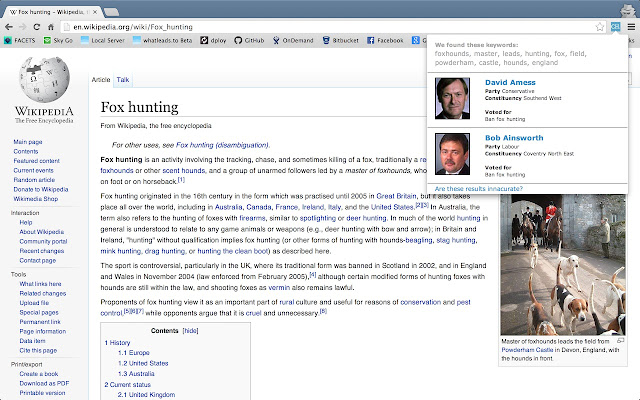Go to the browser Home icon

(51, 27)
